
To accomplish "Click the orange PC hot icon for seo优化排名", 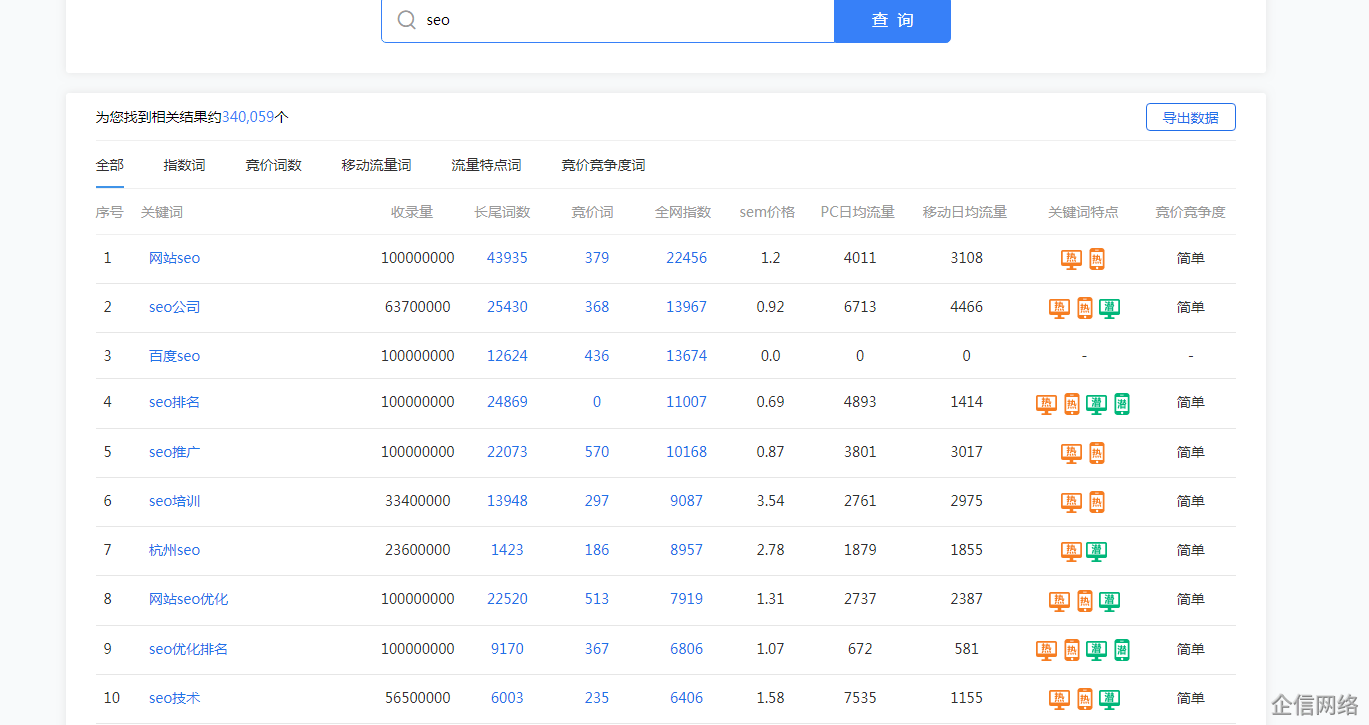I will 1046,650.
